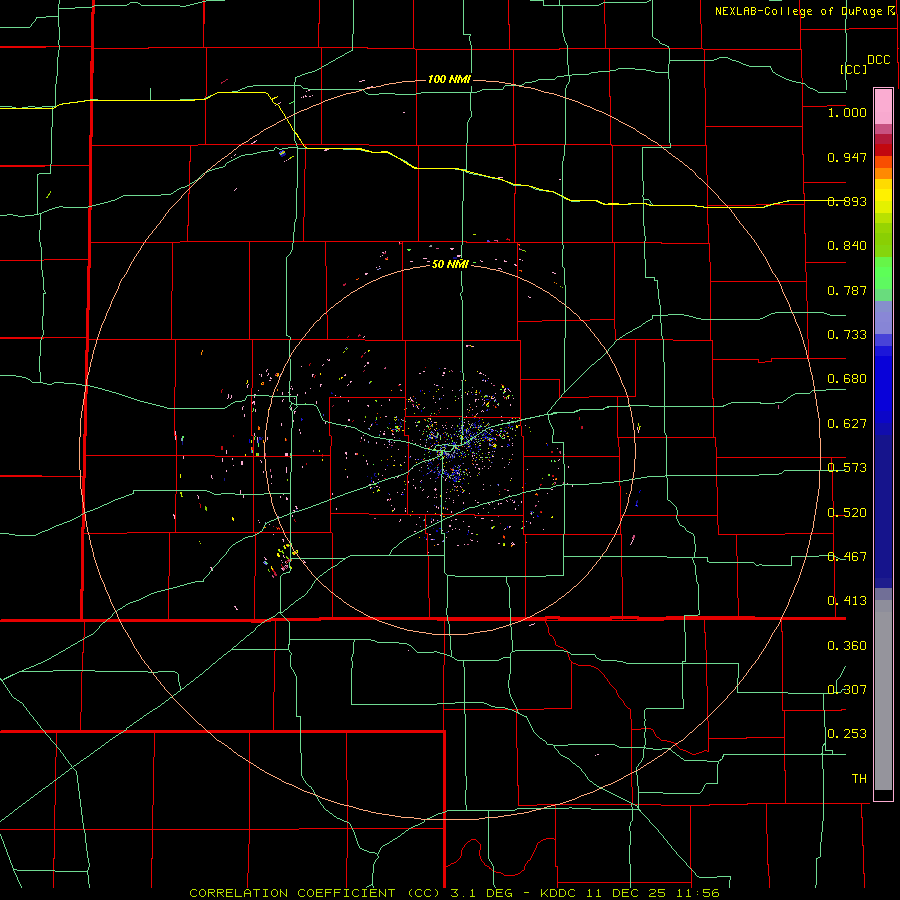Click the [CC] product label
900x900 pixels.
tap(854, 69)
